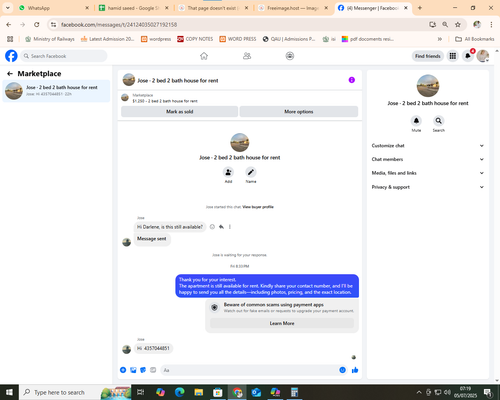Open the Groups icon in top navigation

point(290,56)
